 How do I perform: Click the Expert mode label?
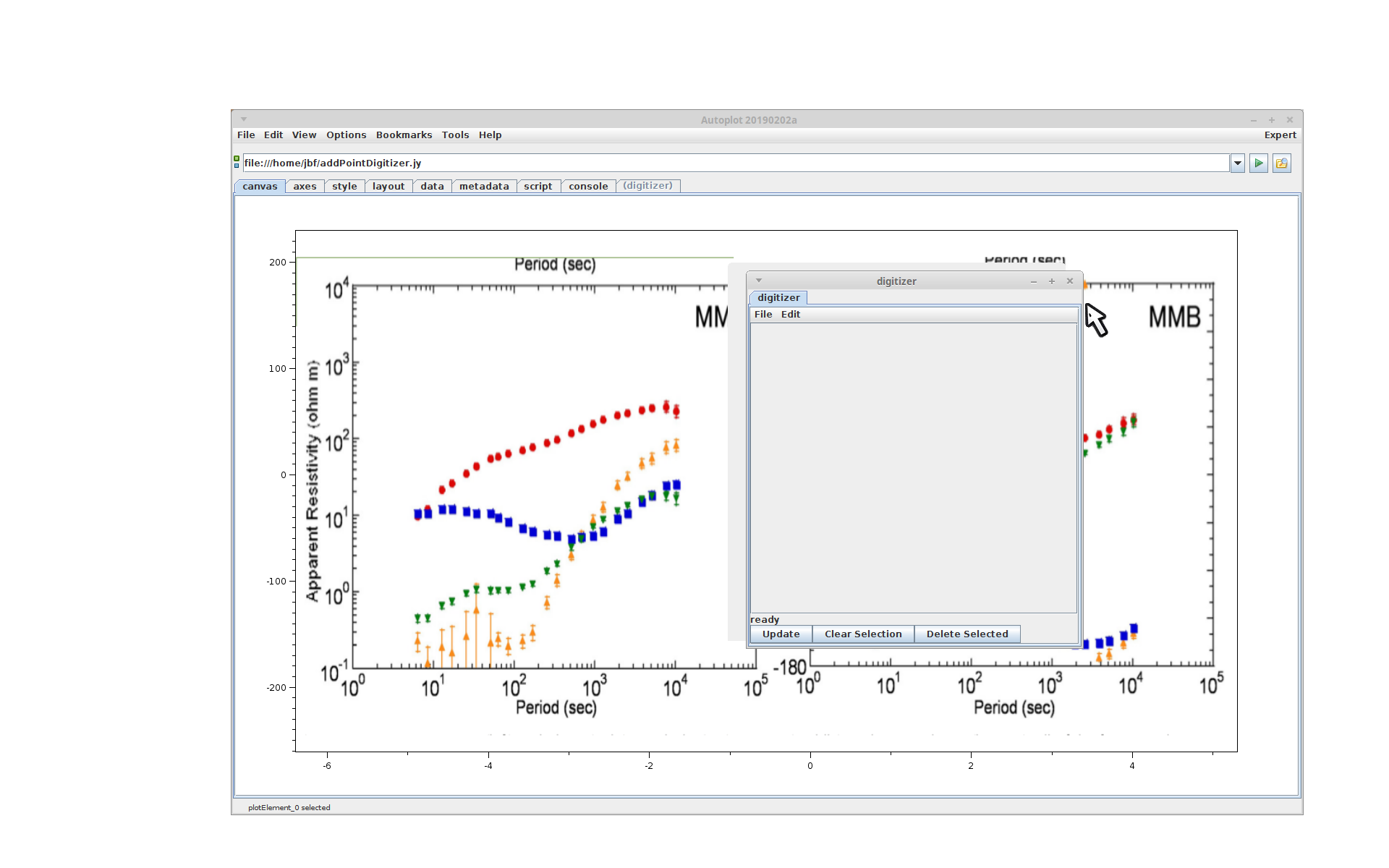(x=1280, y=135)
